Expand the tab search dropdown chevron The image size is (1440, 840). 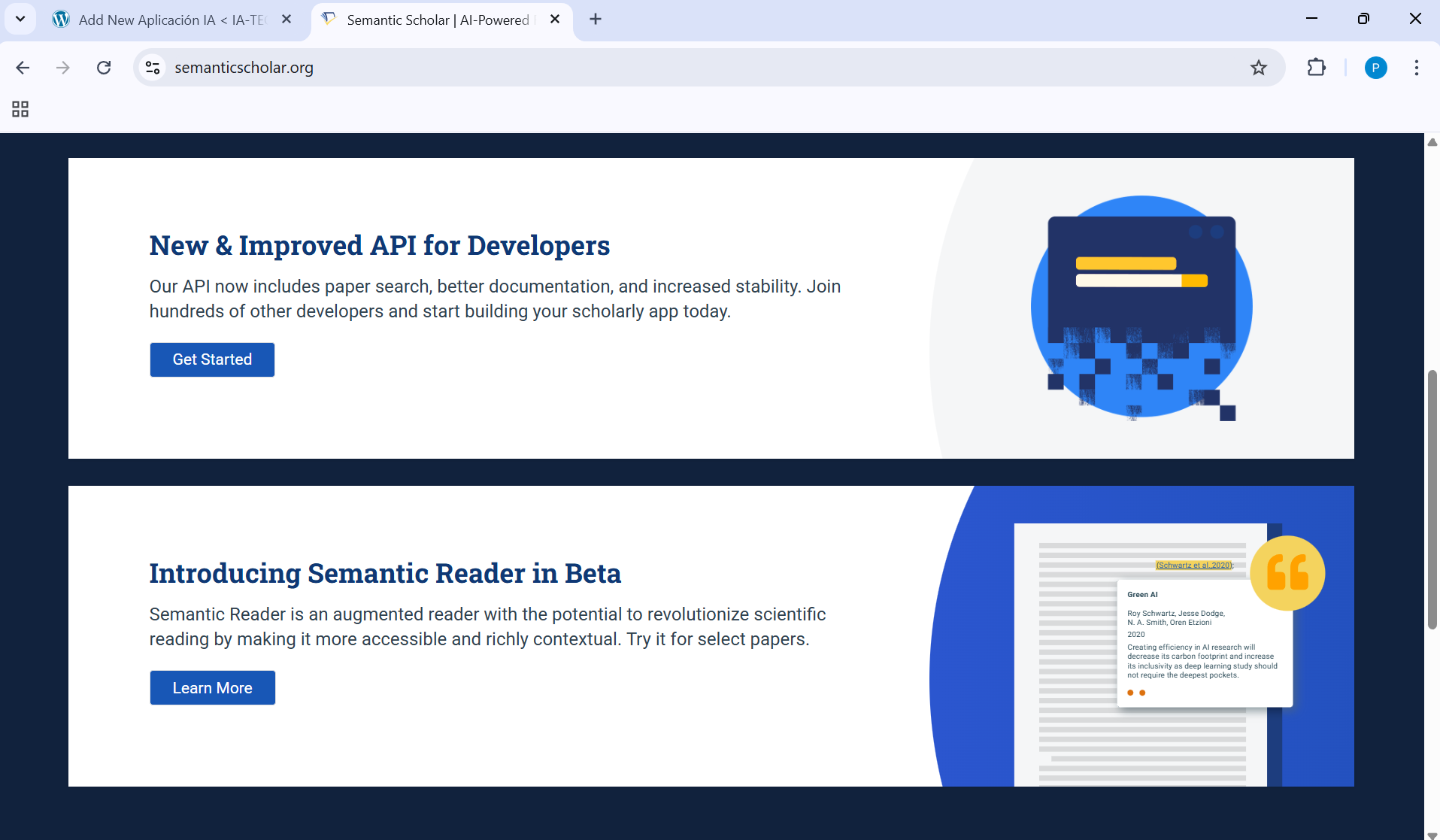coord(20,19)
